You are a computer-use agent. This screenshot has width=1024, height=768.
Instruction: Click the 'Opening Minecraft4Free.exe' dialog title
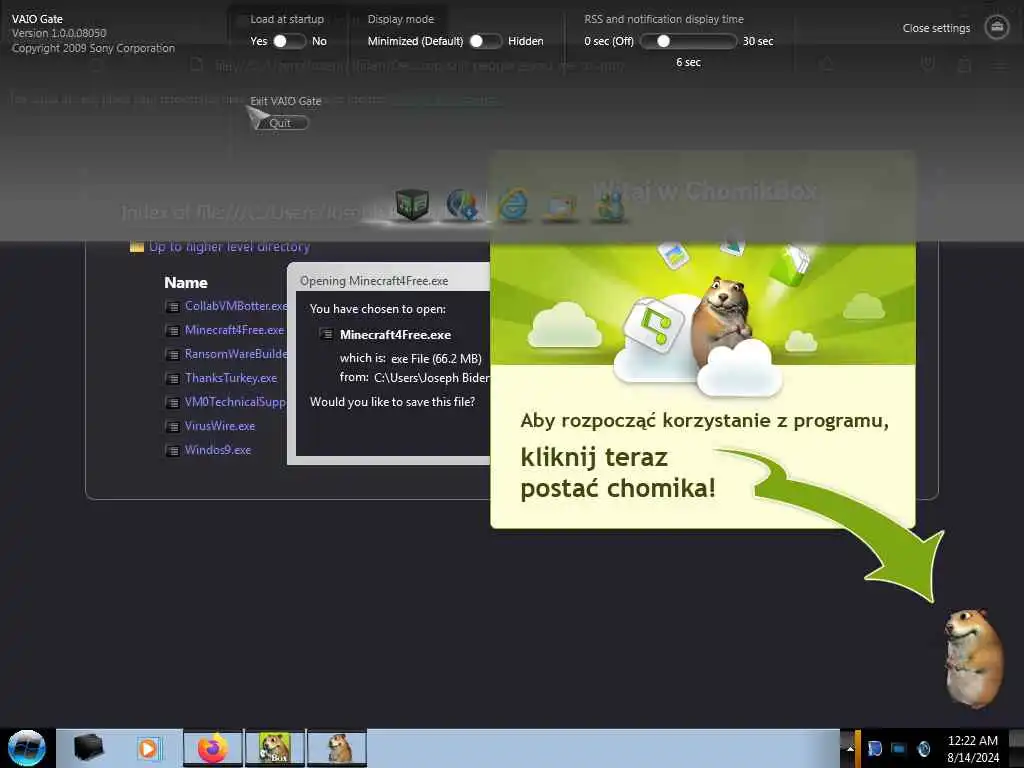coord(374,281)
